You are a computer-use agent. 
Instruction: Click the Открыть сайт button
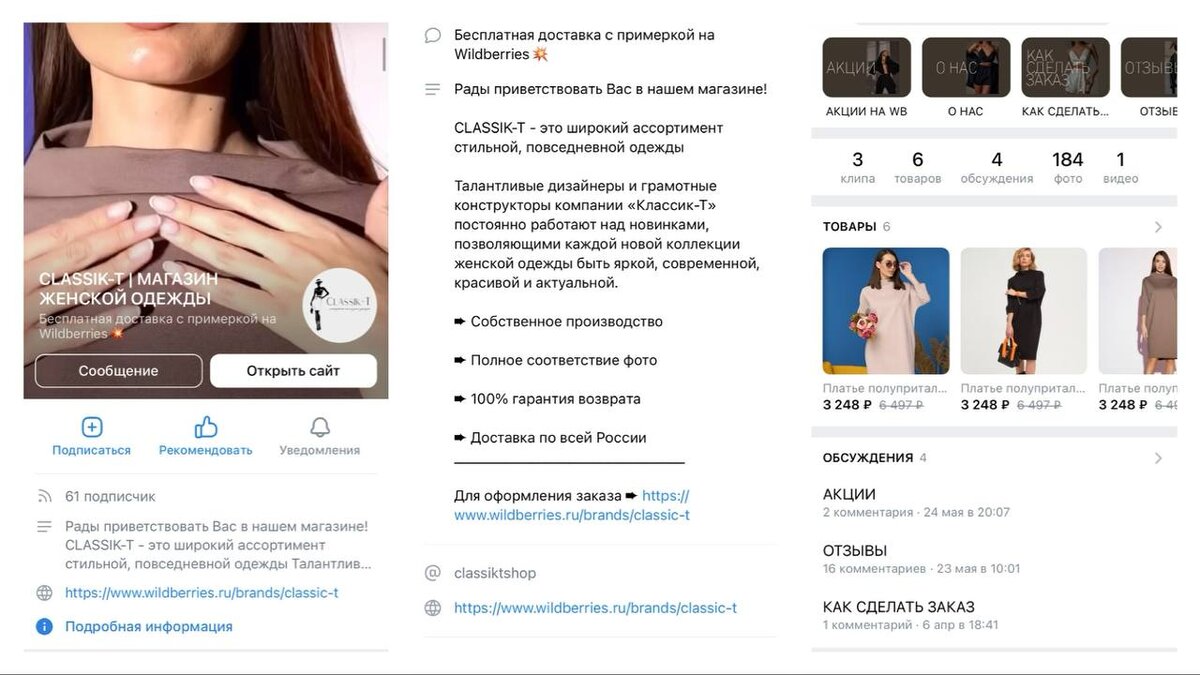[x=293, y=371]
